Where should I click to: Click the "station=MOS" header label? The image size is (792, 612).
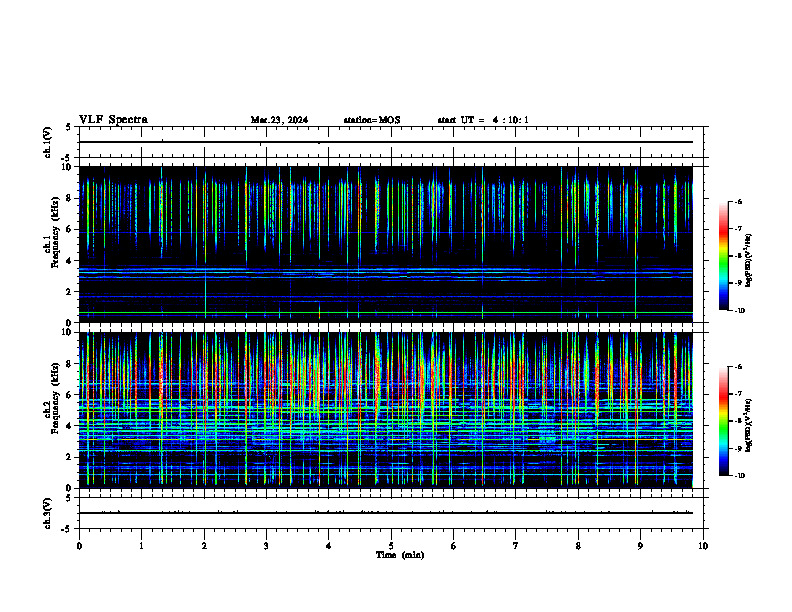(x=372, y=120)
